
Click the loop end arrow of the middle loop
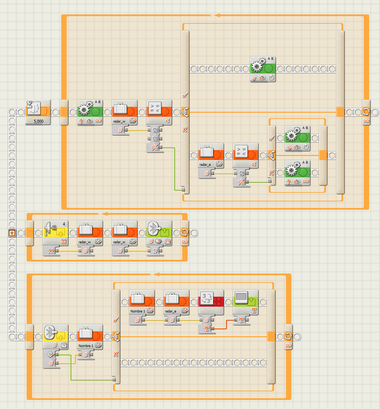point(185,233)
